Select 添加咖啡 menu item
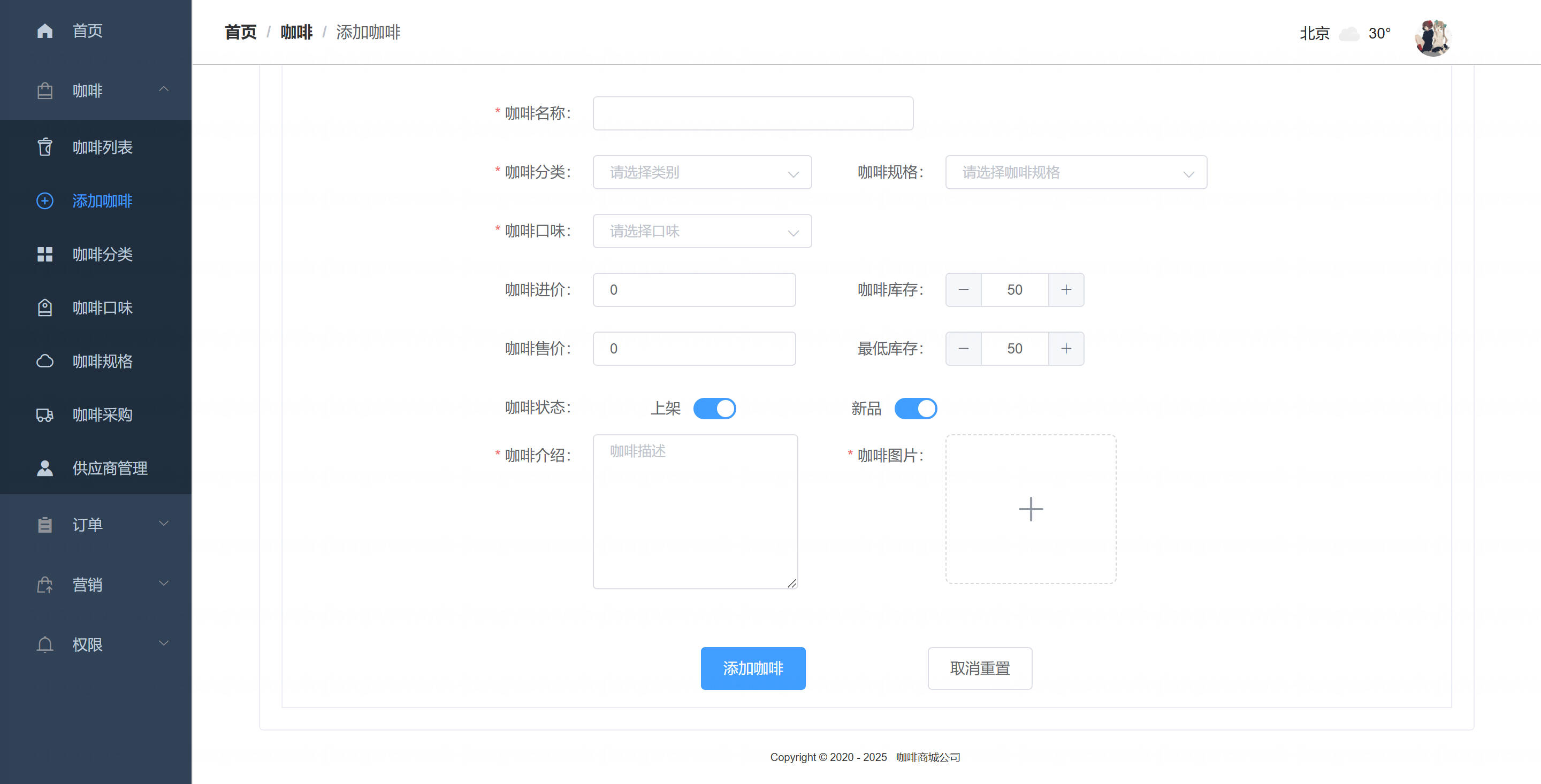The width and height of the screenshot is (1541, 784). [x=96, y=201]
